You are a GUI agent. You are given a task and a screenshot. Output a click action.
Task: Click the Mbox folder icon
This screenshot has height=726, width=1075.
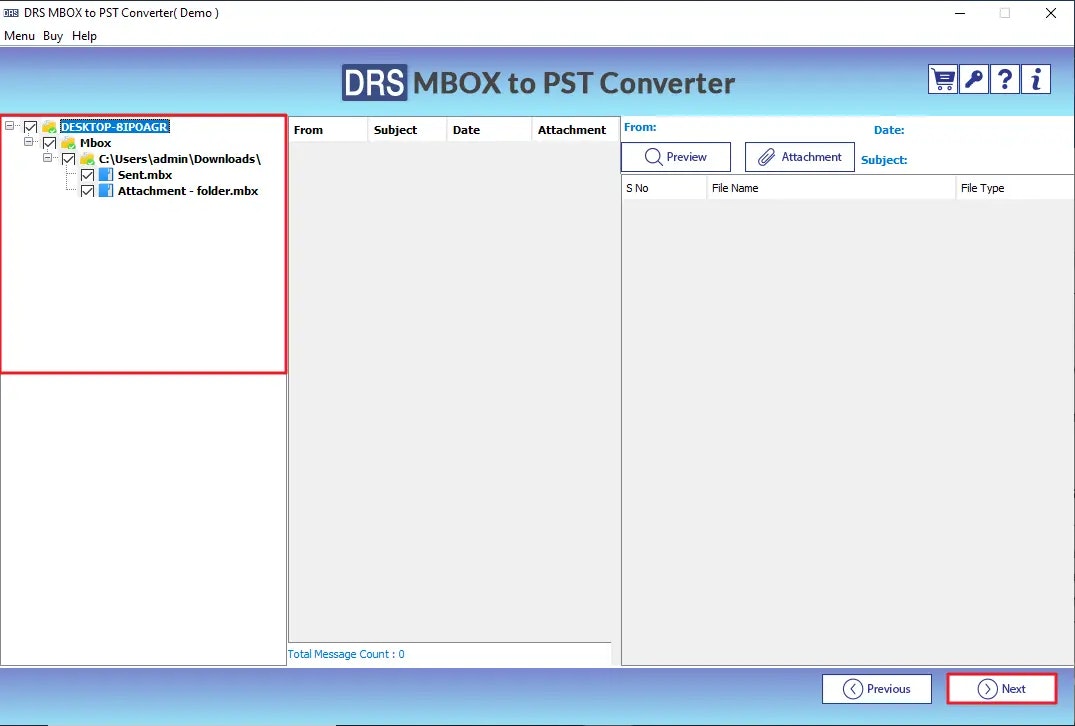coord(69,143)
